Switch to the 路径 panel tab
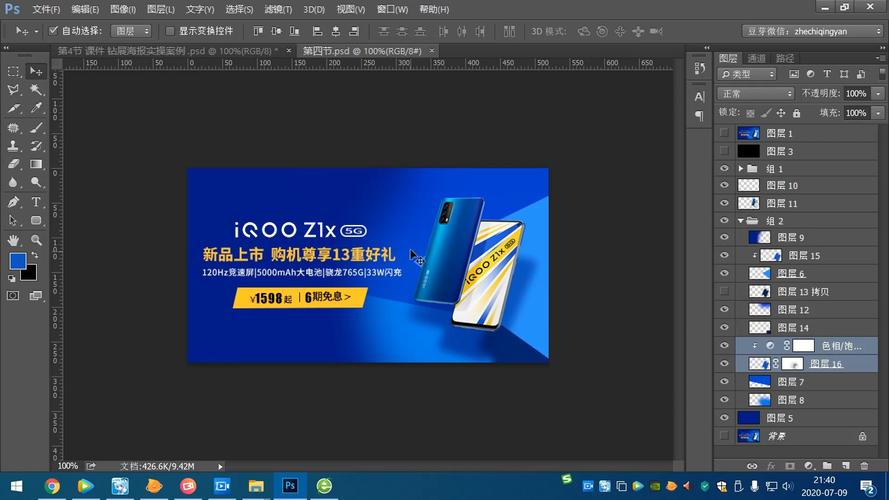Screen dimensions: 889x500 pyautogui.click(x=785, y=58)
